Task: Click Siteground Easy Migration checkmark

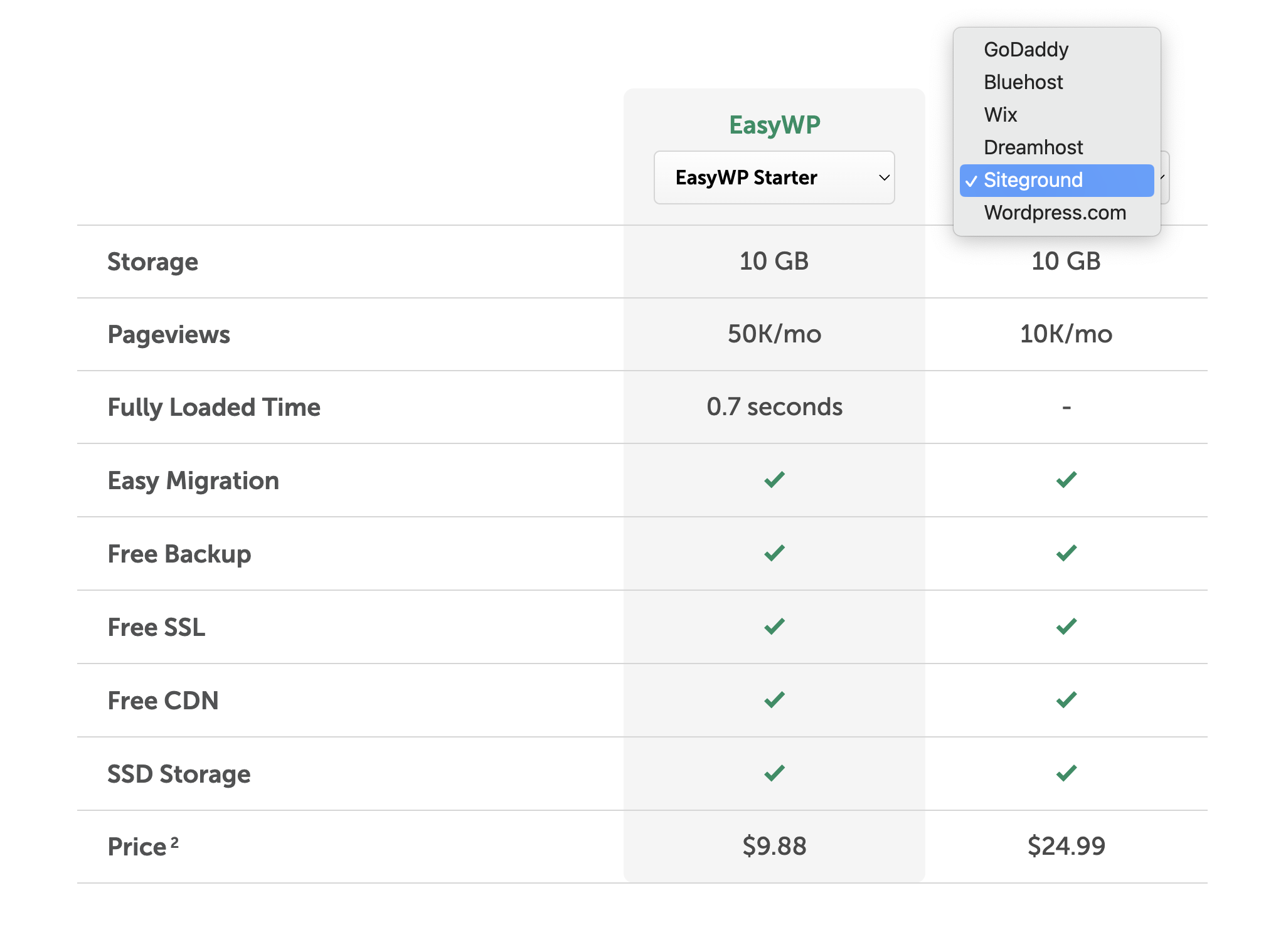Action: pyautogui.click(x=1066, y=480)
